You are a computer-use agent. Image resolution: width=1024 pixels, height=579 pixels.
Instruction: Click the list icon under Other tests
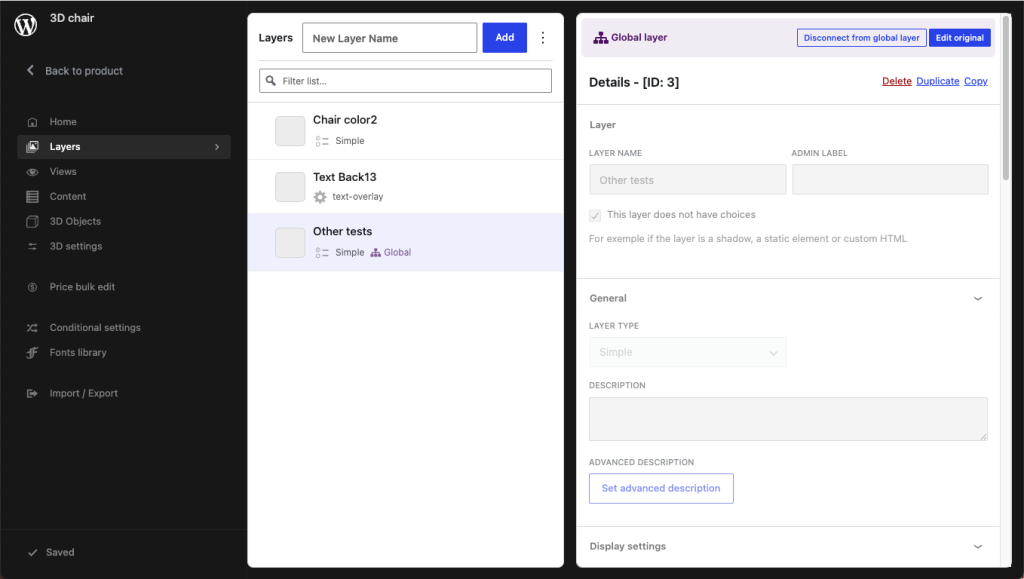tap(322, 253)
